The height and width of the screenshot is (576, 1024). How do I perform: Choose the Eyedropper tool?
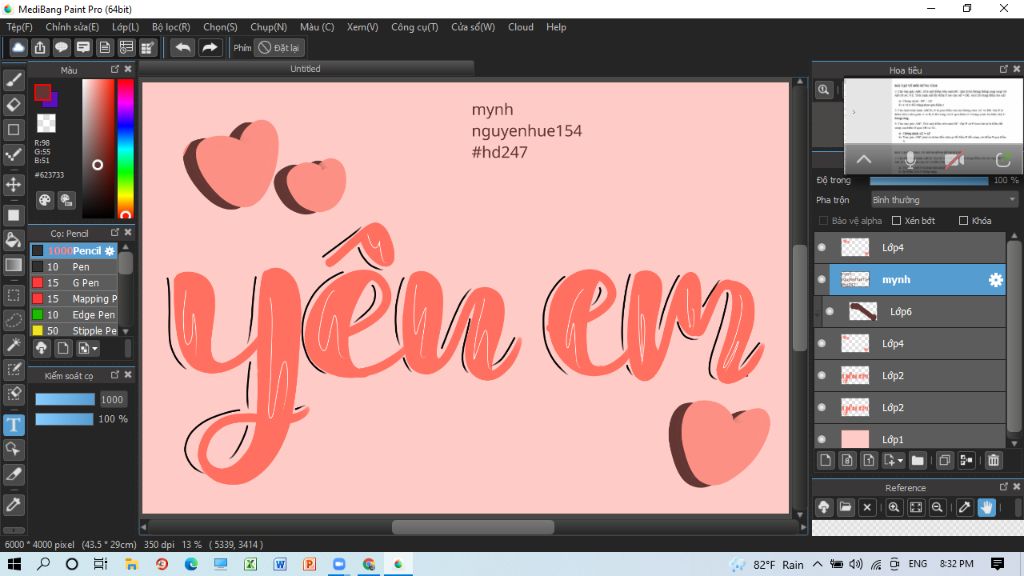coord(14,502)
